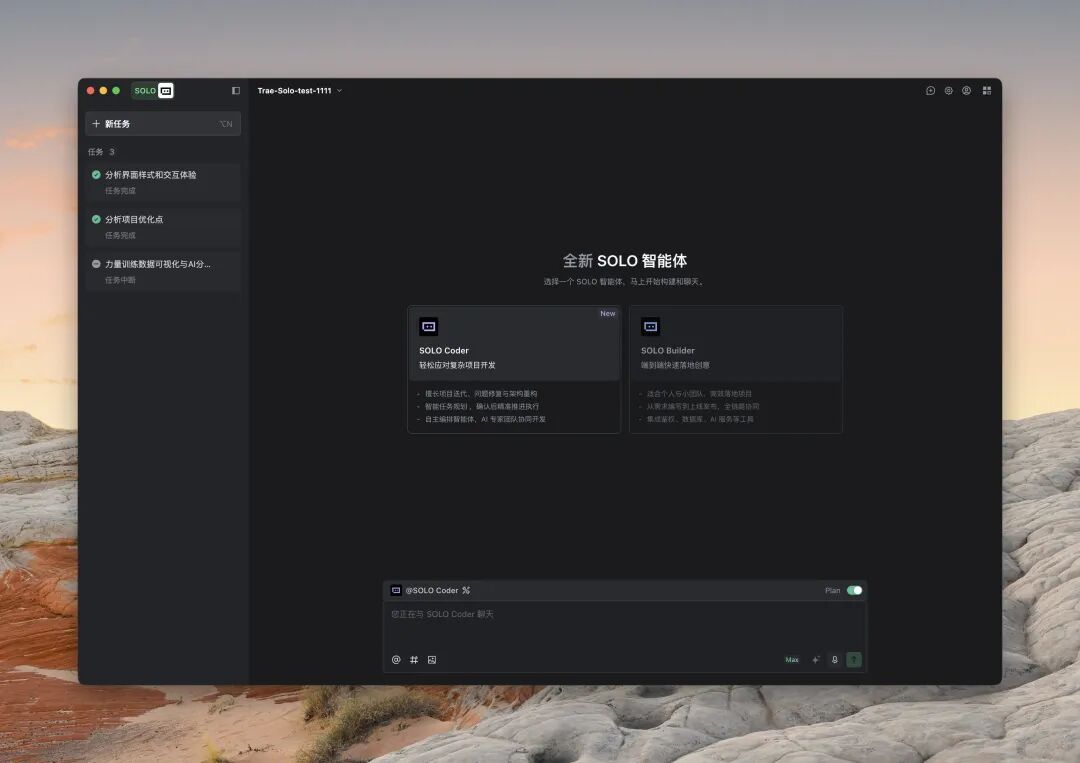Open the @SOLO Coder agent switcher
The height and width of the screenshot is (763, 1080).
[x=431, y=590]
